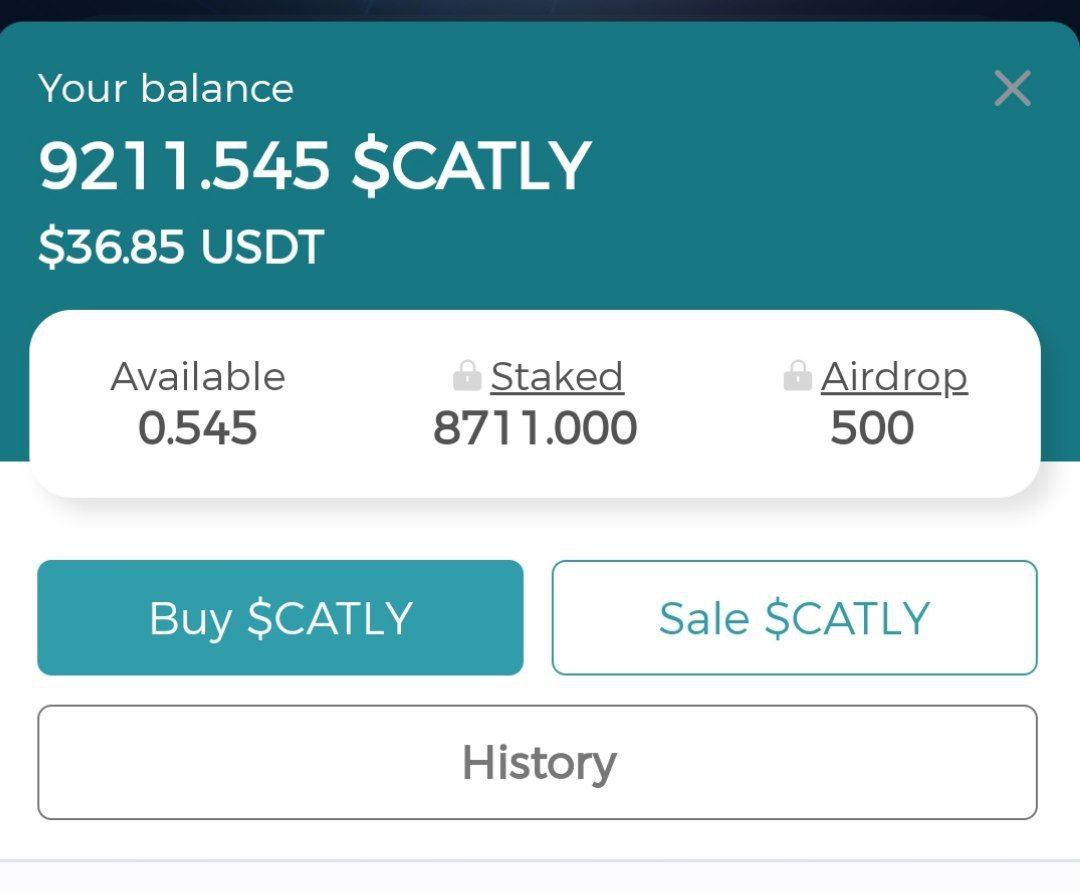Close the balance panel with X

(x=1012, y=88)
